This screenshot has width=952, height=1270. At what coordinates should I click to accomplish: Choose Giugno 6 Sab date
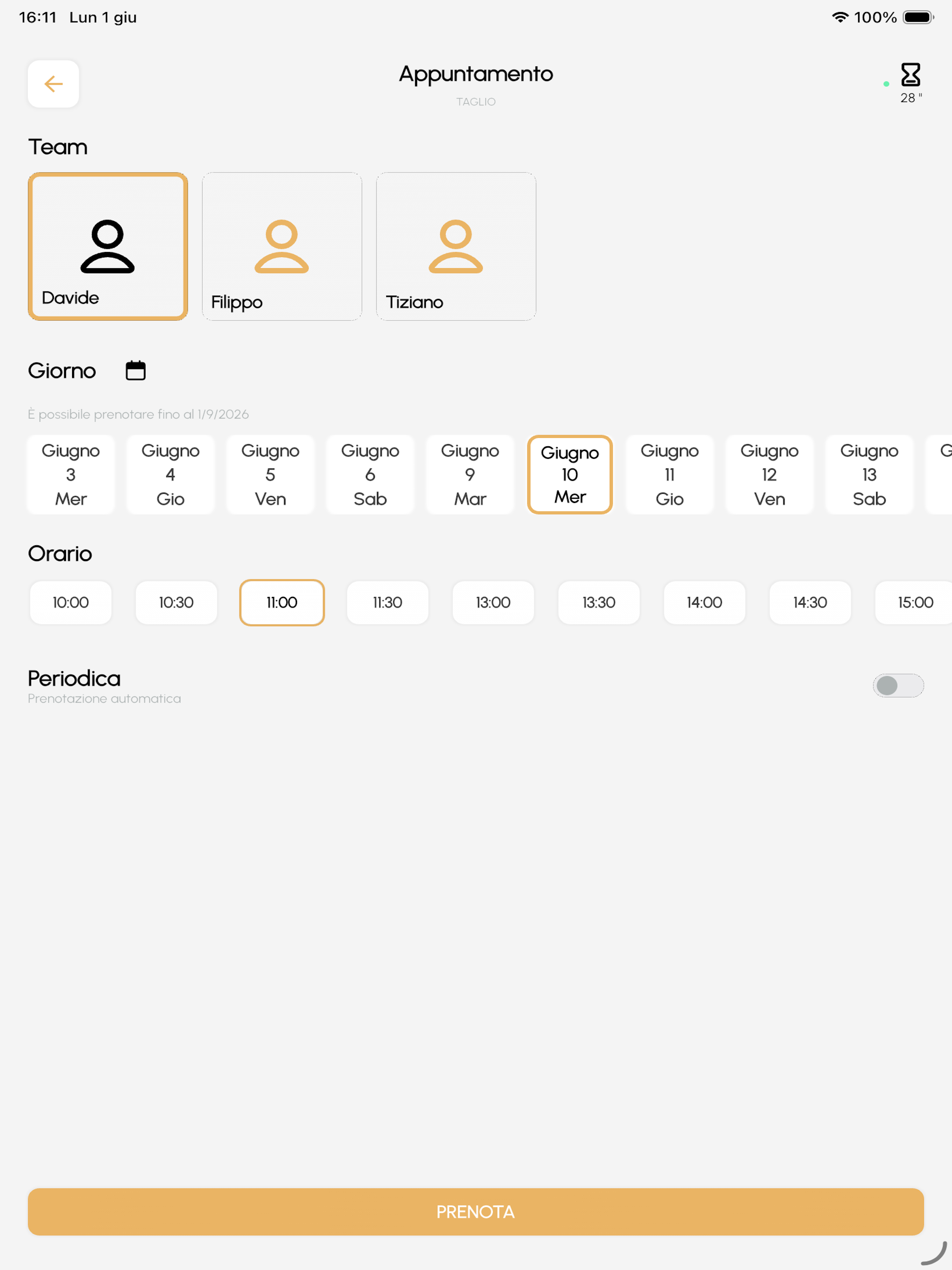370,474
